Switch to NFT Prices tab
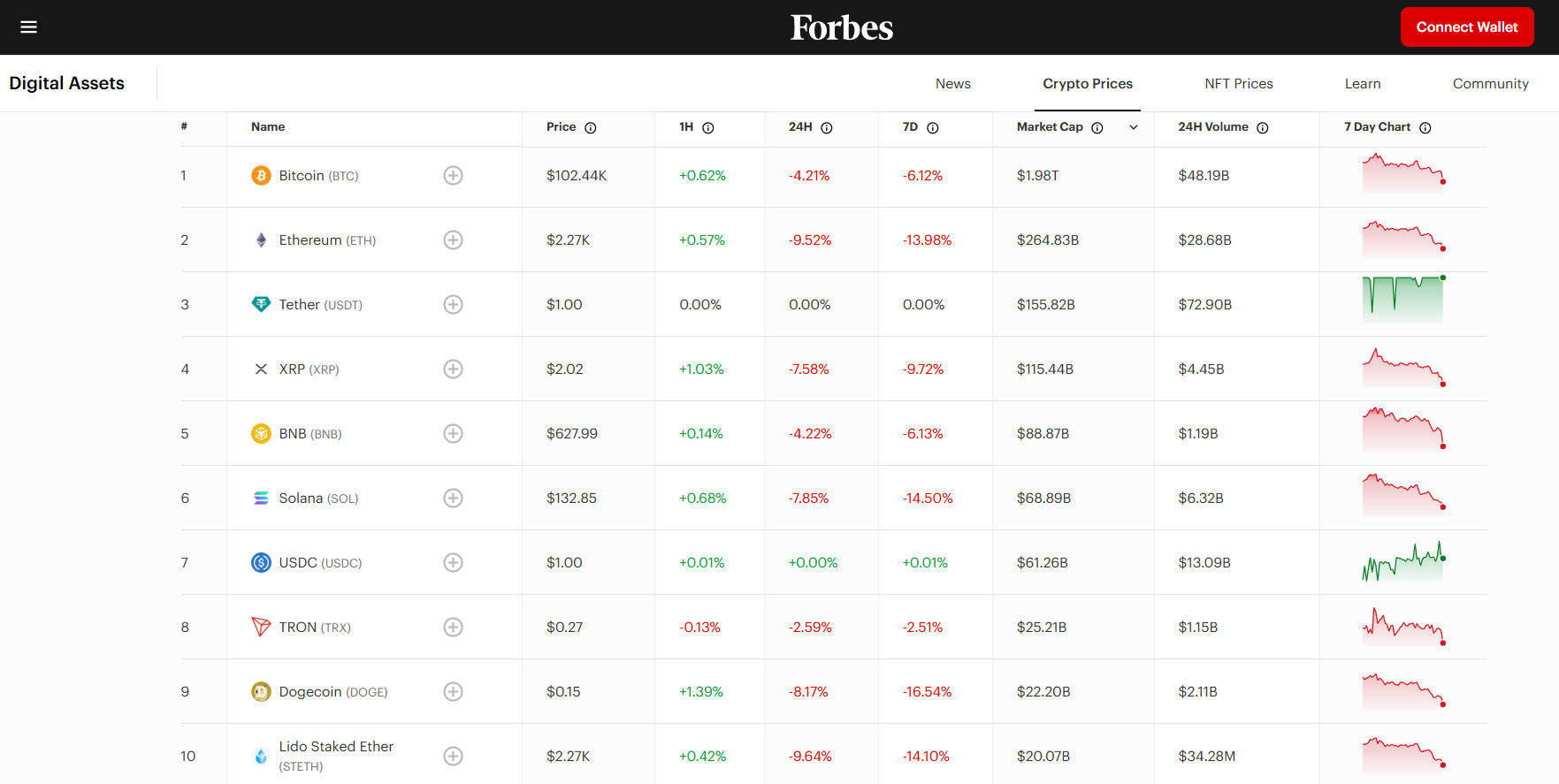Screen dimensions: 1559x784 pos(1239,84)
